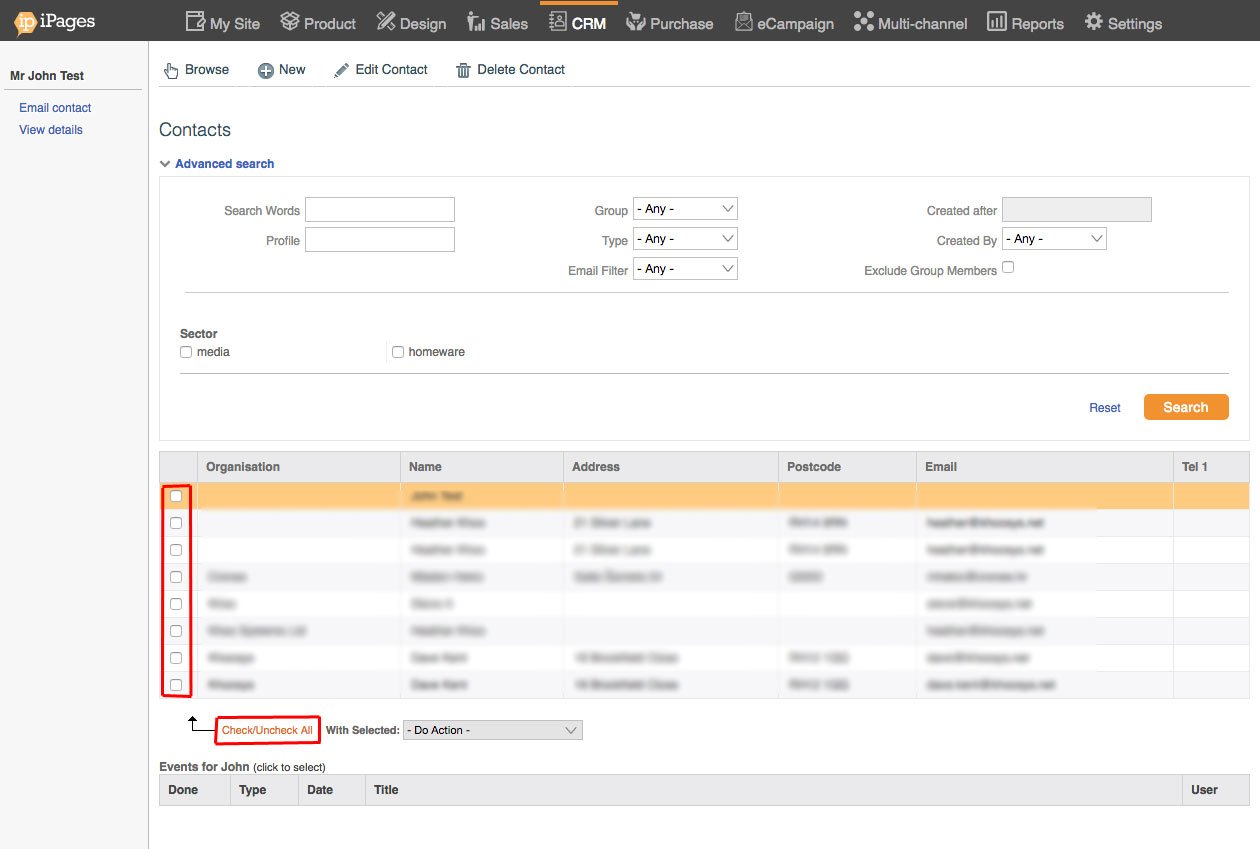Open the Purchase menu
1260x849 pixels.
670,22
